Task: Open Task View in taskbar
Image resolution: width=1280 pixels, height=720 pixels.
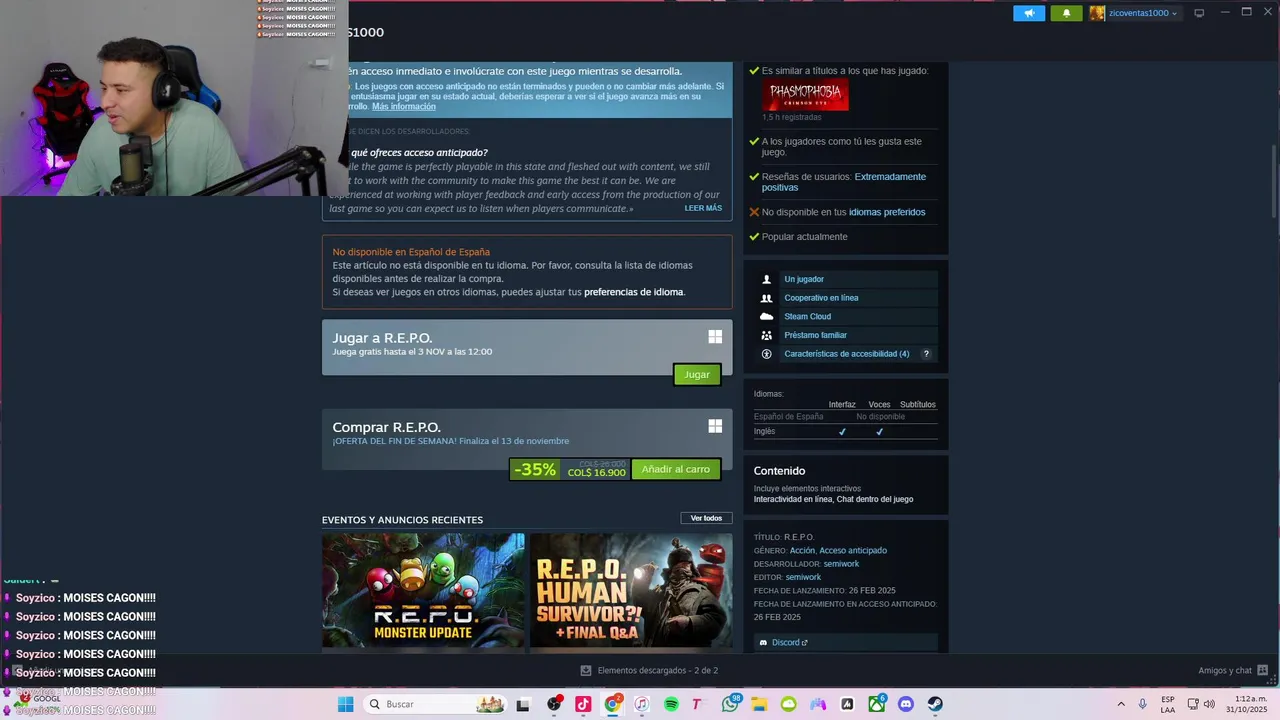Action: [522, 704]
